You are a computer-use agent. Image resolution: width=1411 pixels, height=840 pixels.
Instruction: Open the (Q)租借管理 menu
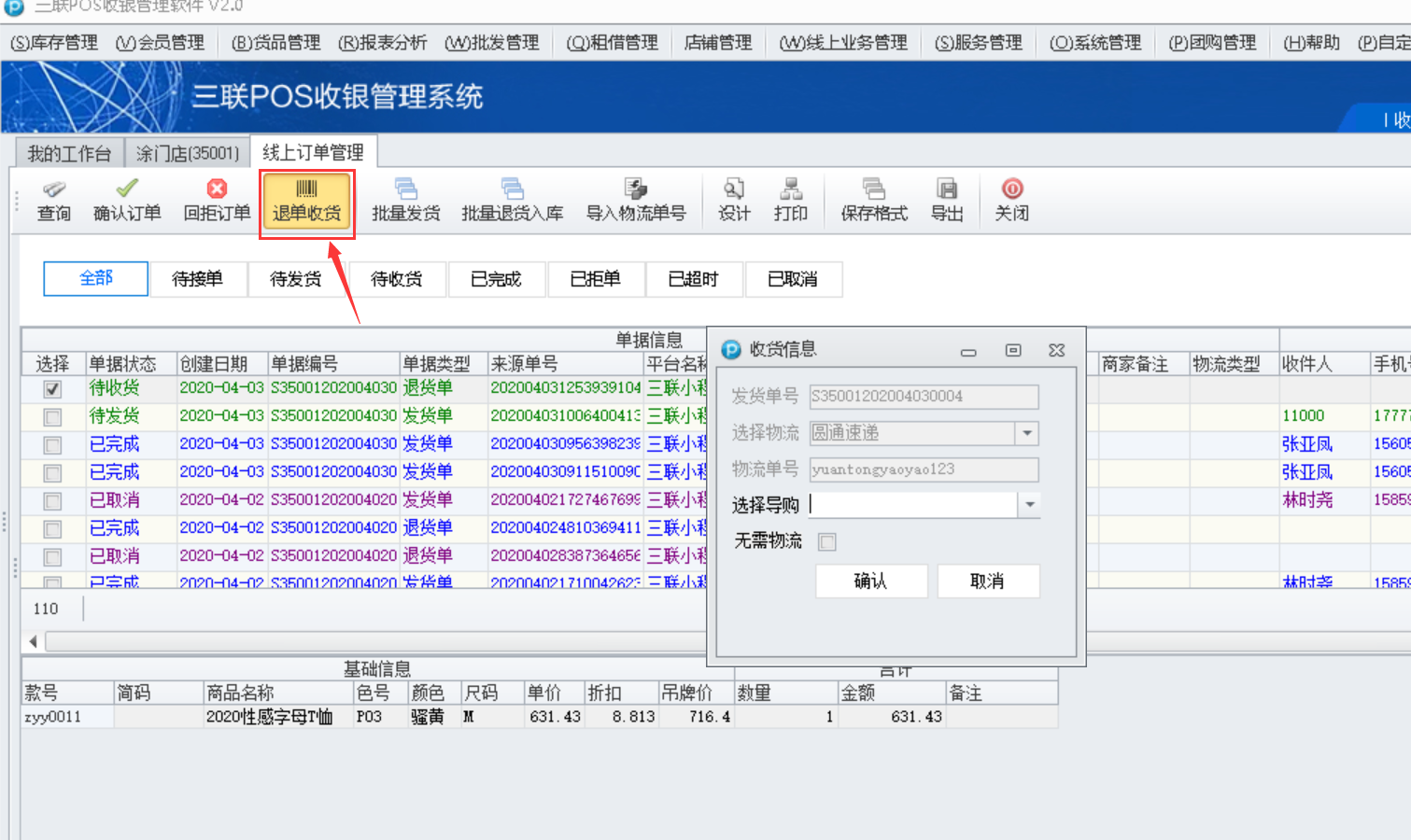tap(613, 43)
